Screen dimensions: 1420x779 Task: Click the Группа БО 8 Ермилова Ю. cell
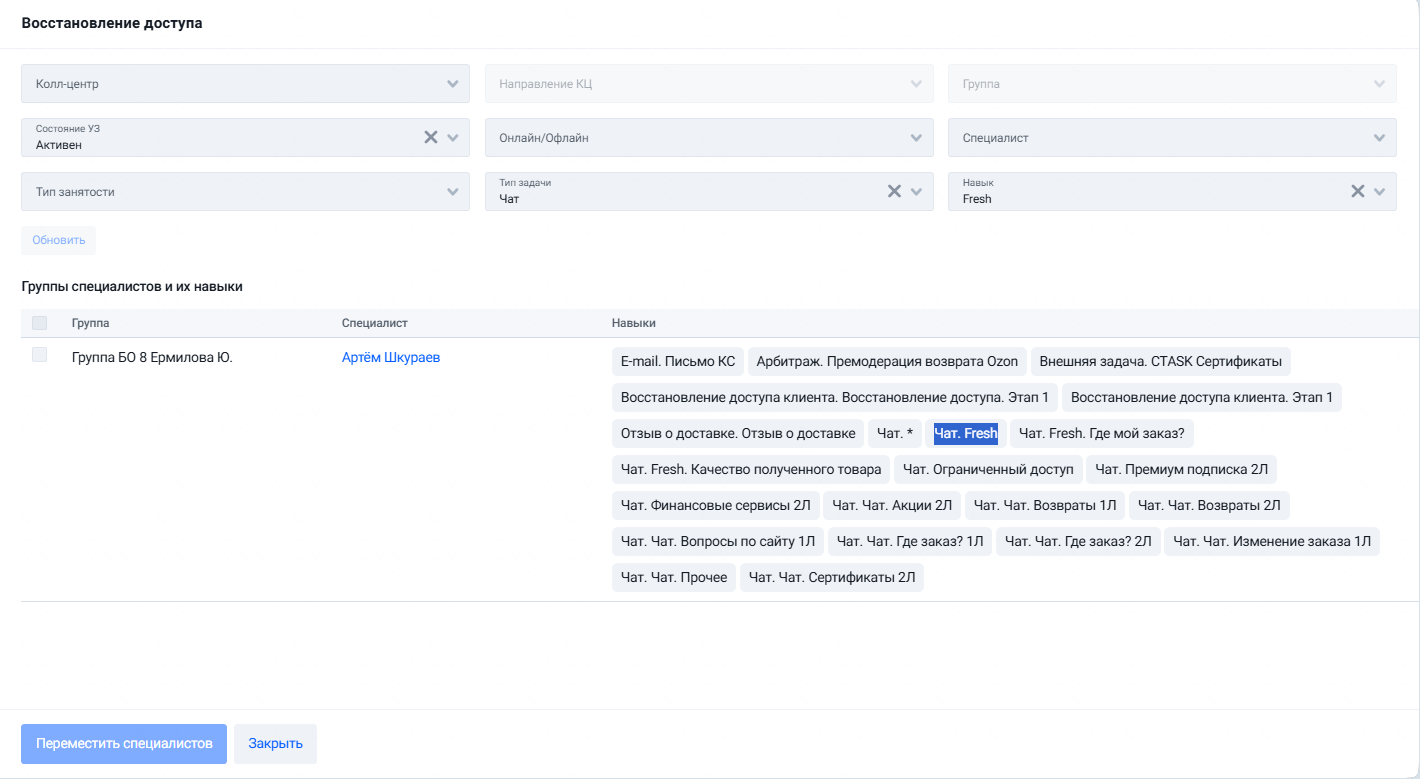click(152, 357)
